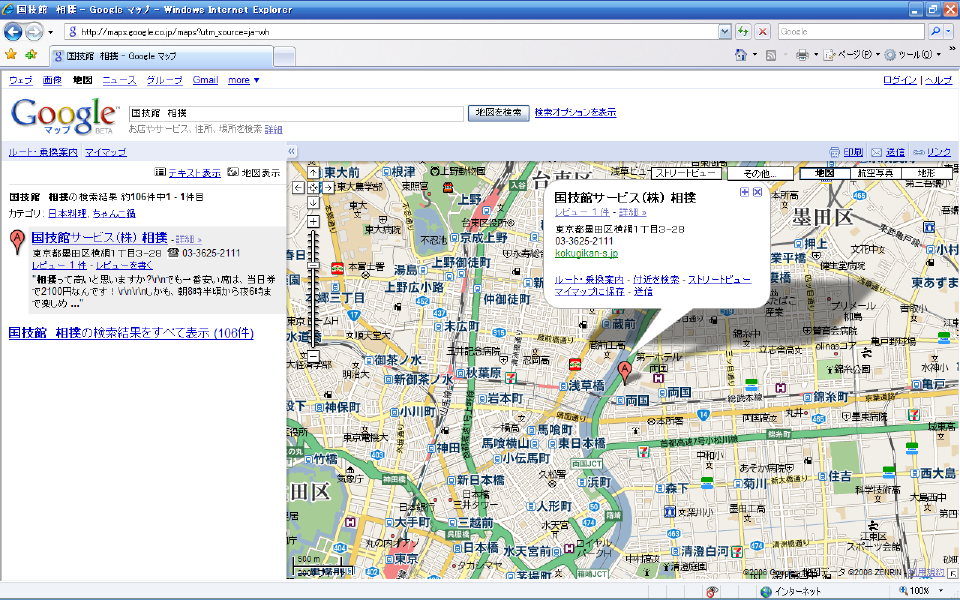Screen dimensions: 960x600
Task: Open search provider dropdown arrow
Action: click(949, 31)
